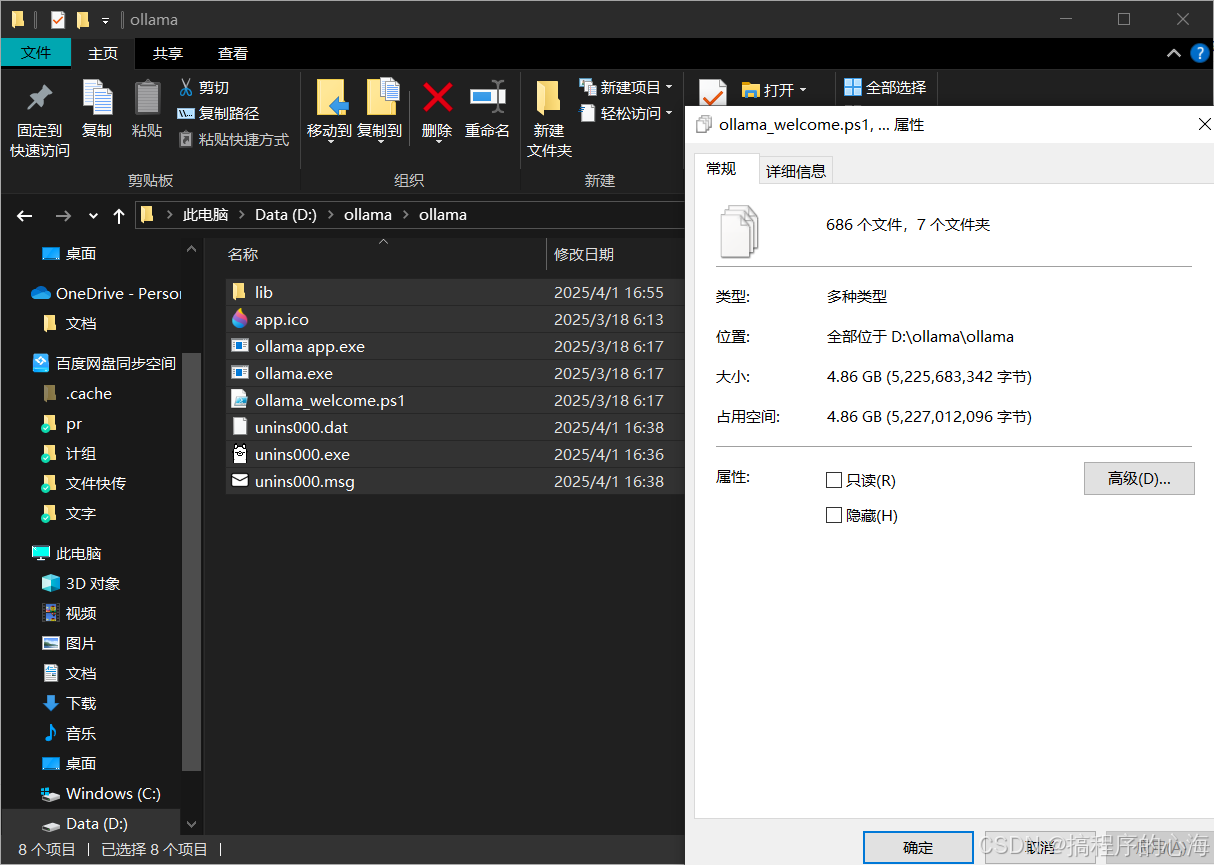This screenshot has width=1214, height=865.
Task: Click Cancel (取消) in properties dialog
Action: tap(1040, 847)
